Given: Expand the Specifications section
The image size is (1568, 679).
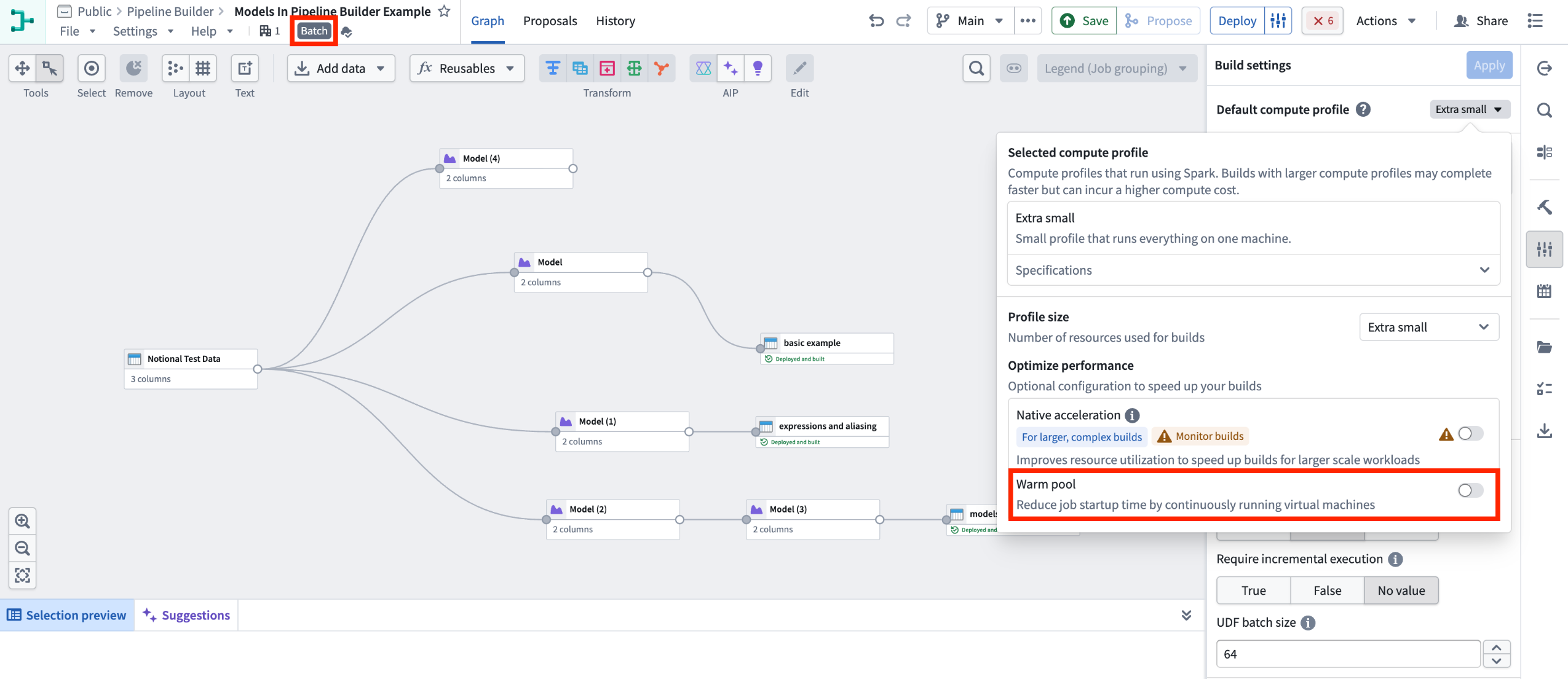Looking at the screenshot, I should click(1253, 270).
